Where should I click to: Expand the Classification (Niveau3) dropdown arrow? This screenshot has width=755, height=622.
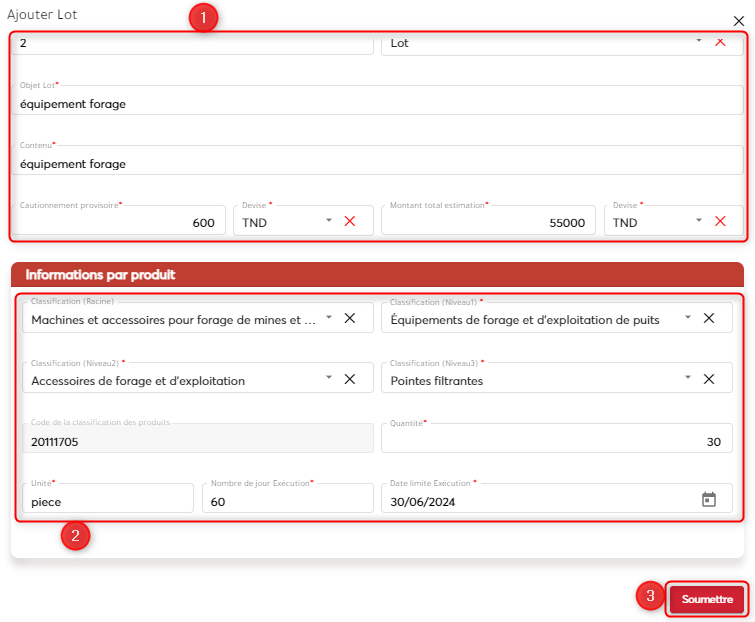click(x=688, y=378)
